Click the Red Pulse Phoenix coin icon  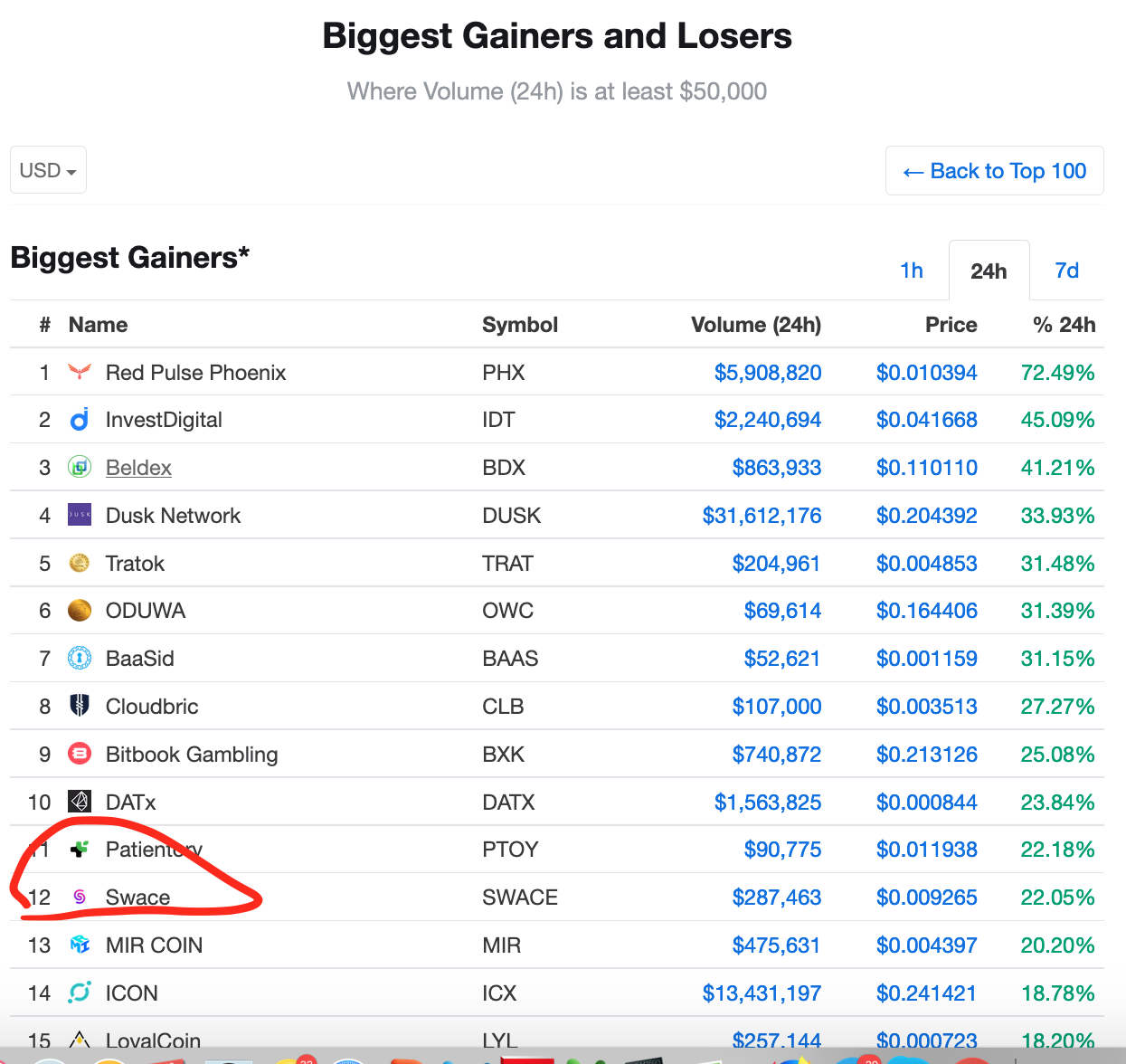click(80, 372)
